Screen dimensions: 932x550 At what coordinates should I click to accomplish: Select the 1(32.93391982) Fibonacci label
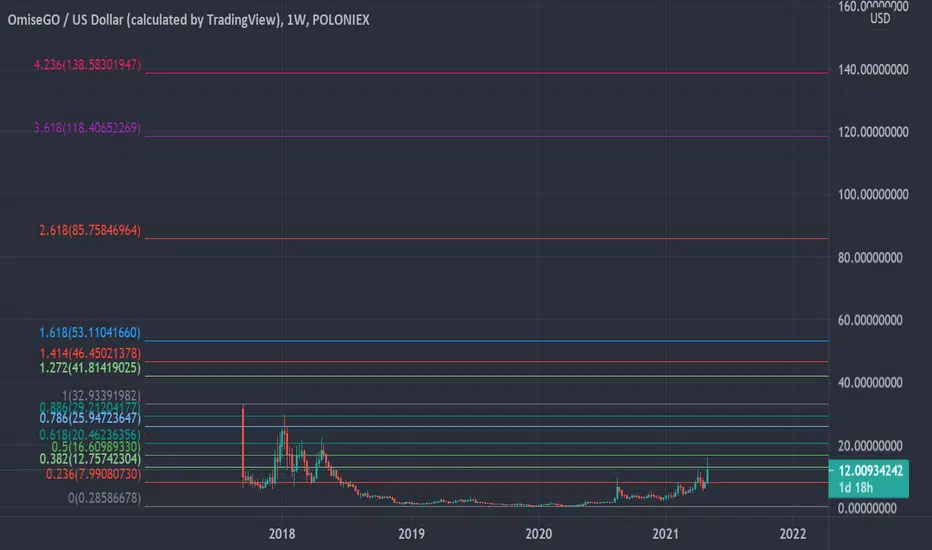pos(101,395)
